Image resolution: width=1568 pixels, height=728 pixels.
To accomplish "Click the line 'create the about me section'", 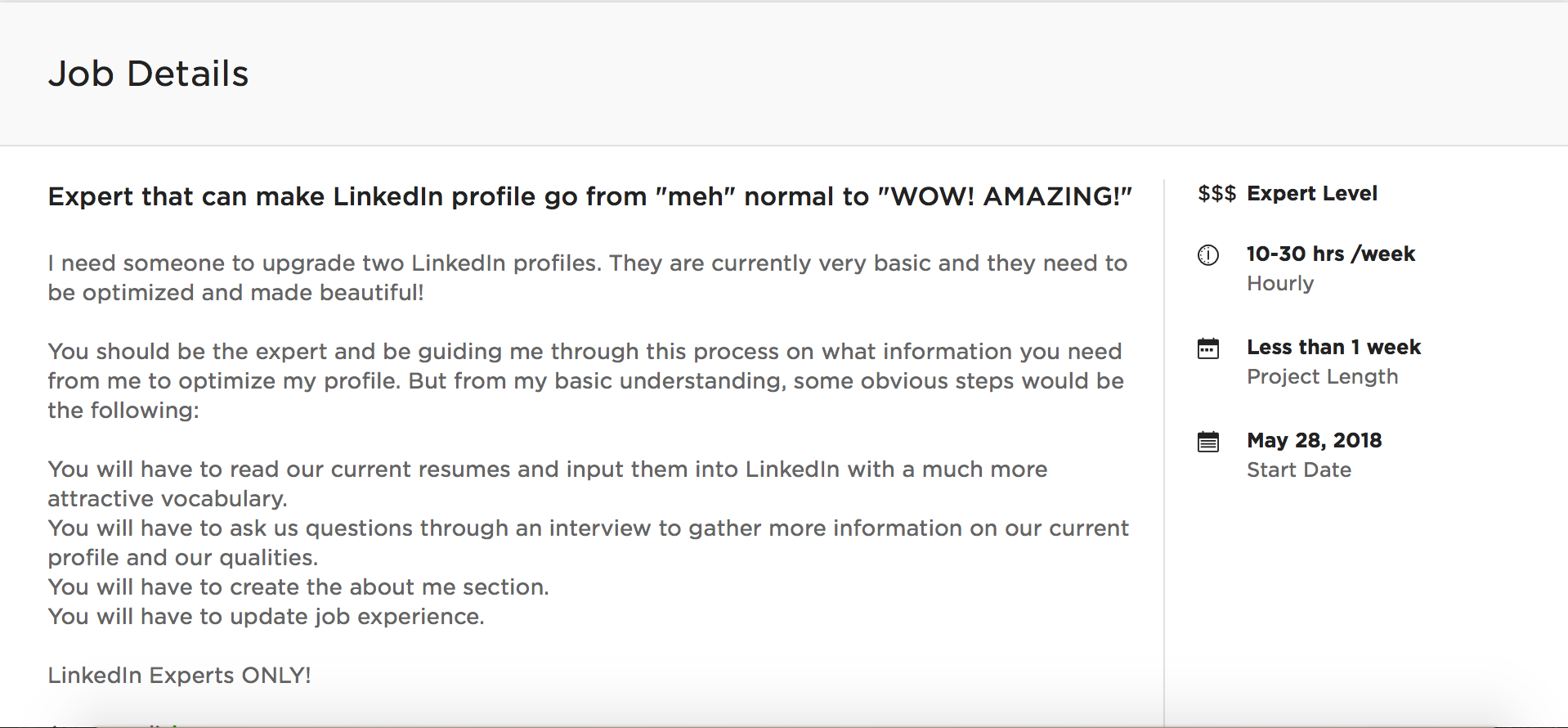I will click(298, 586).
